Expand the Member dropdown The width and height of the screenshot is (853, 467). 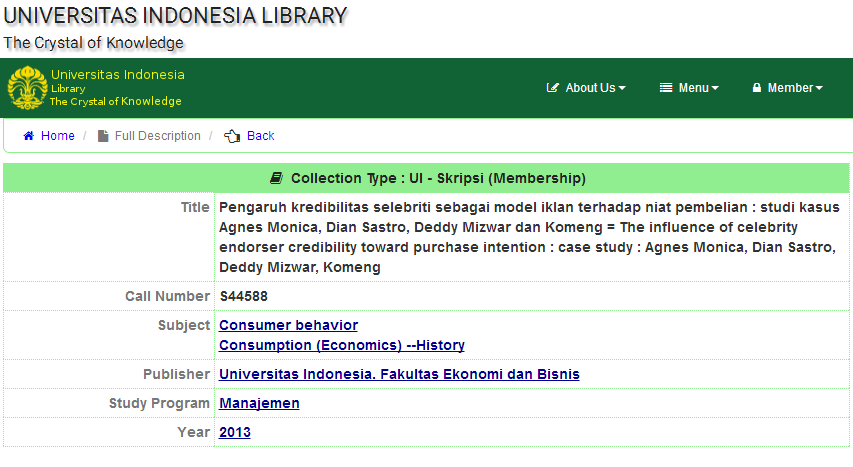[x=787, y=88]
